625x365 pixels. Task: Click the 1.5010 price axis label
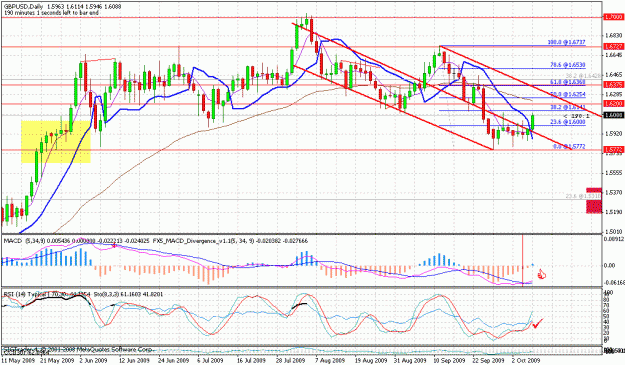[613, 231]
